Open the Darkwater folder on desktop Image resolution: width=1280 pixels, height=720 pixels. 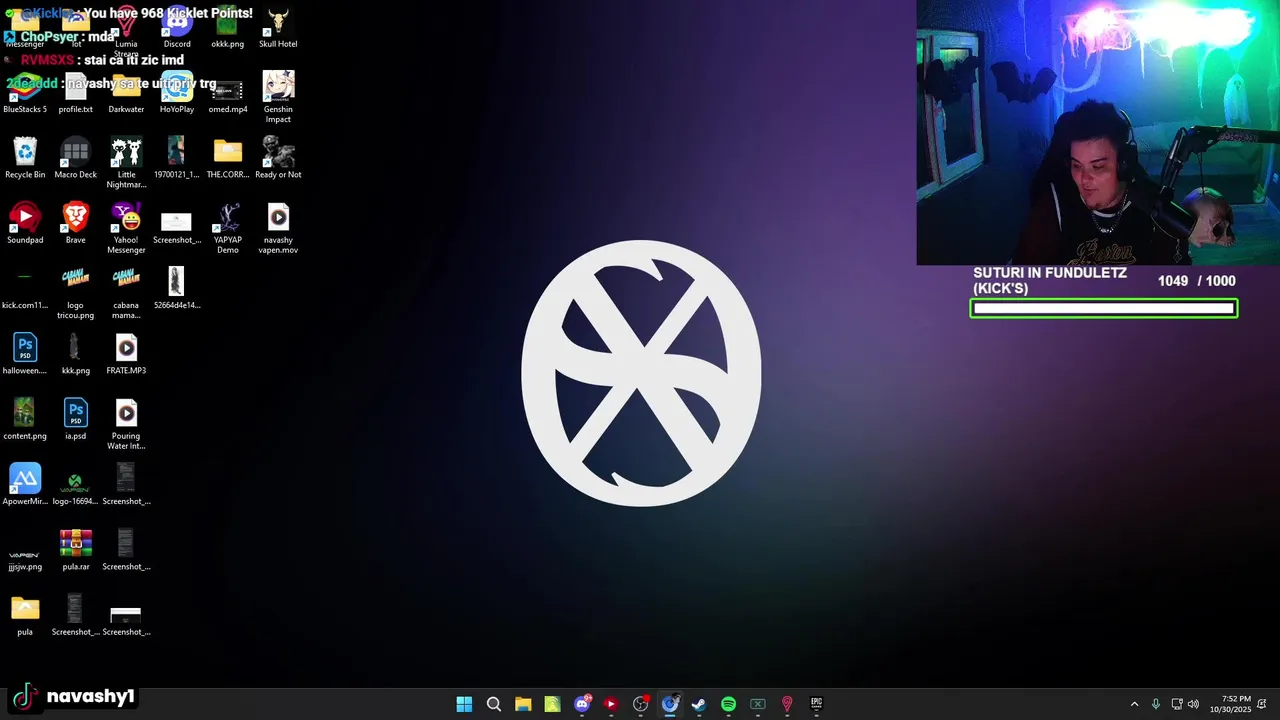126,93
